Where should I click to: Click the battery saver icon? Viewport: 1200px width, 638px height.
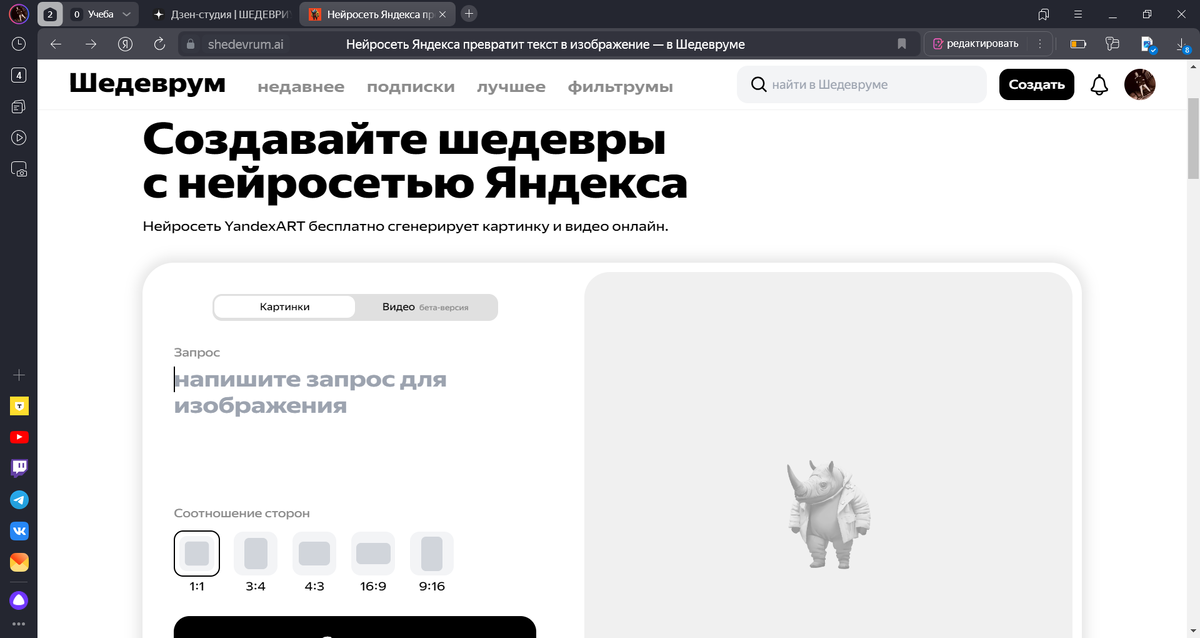pyautogui.click(x=1078, y=44)
